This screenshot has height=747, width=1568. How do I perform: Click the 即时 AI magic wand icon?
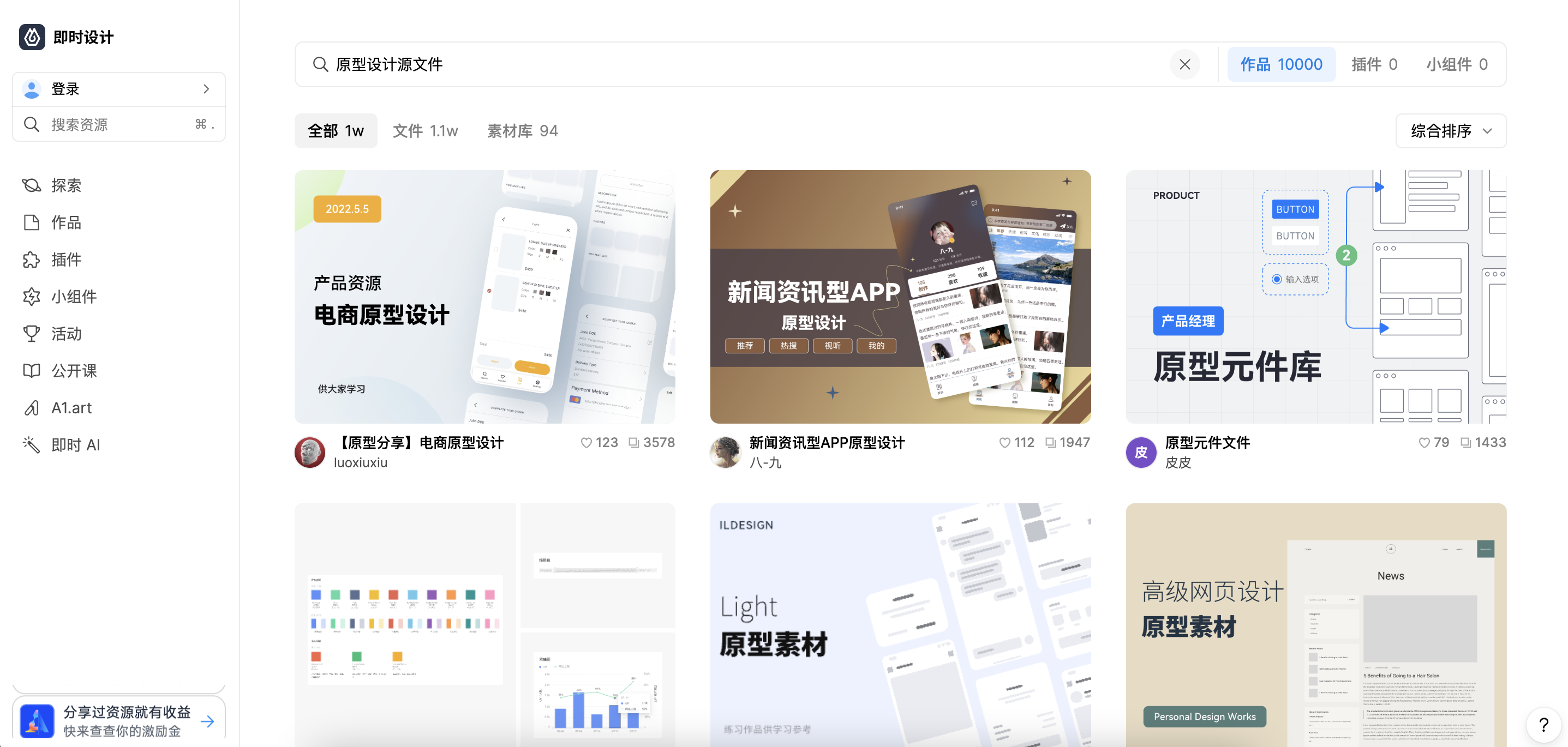32,445
